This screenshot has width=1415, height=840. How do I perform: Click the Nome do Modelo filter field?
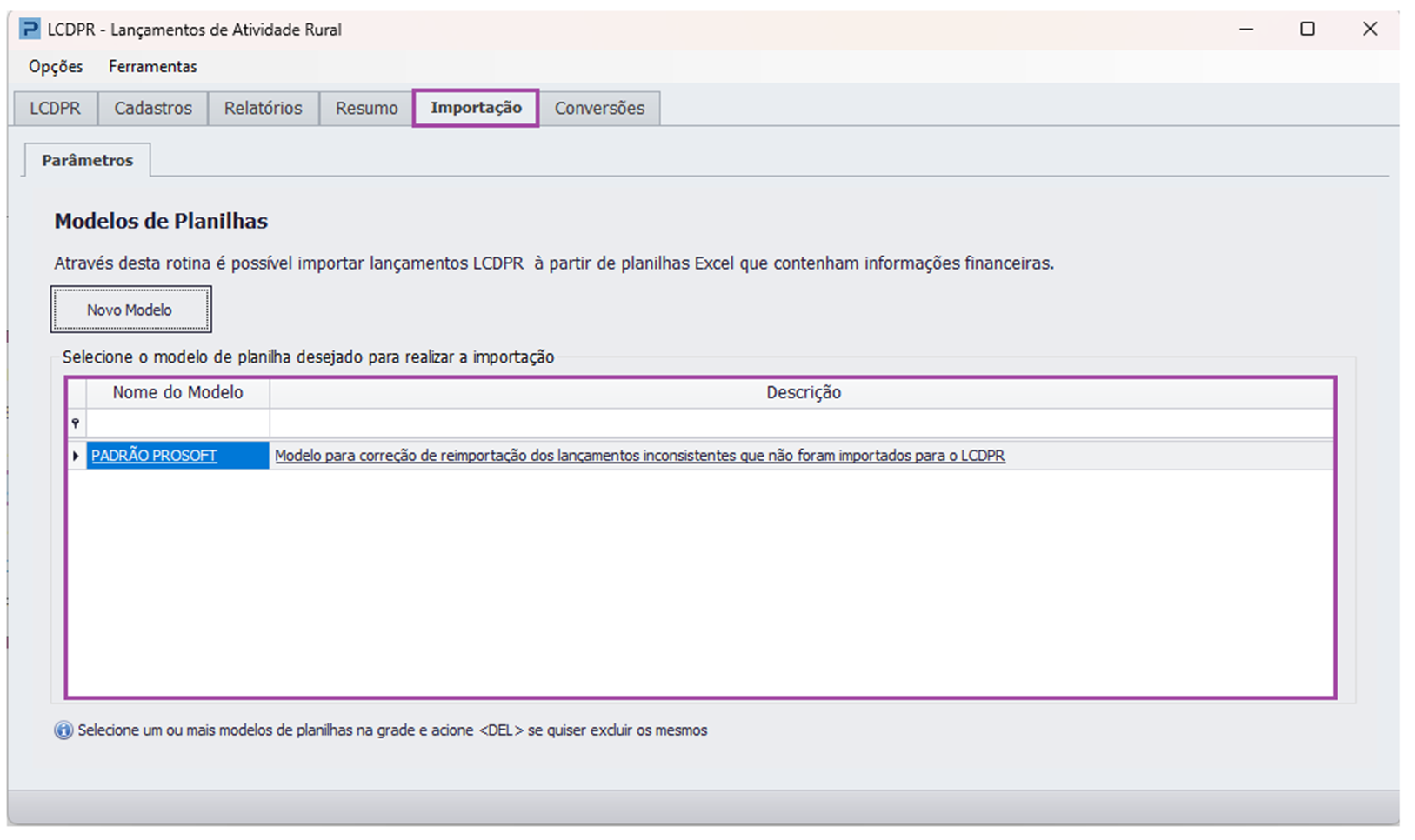click(177, 423)
